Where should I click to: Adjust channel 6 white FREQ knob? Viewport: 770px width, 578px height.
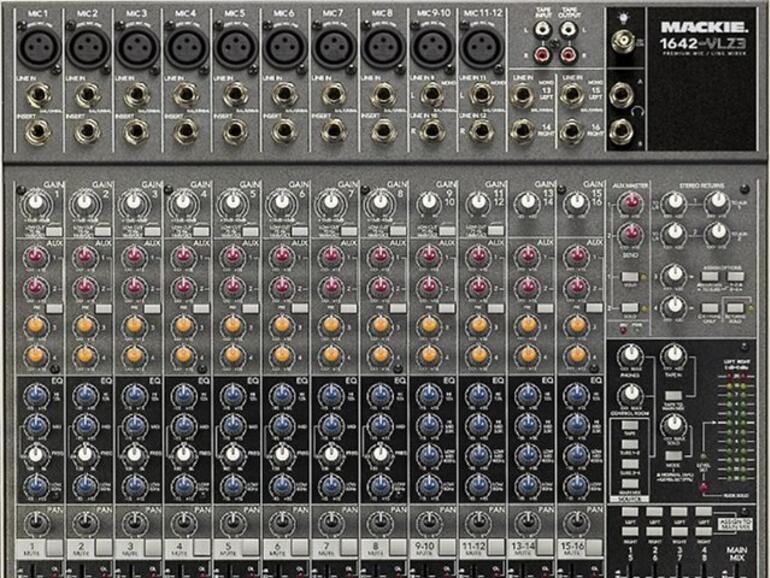tap(282, 455)
